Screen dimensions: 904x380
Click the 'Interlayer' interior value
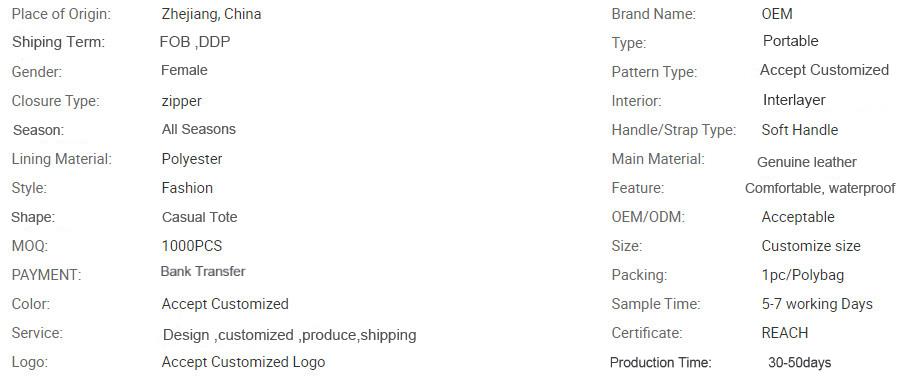[794, 100]
